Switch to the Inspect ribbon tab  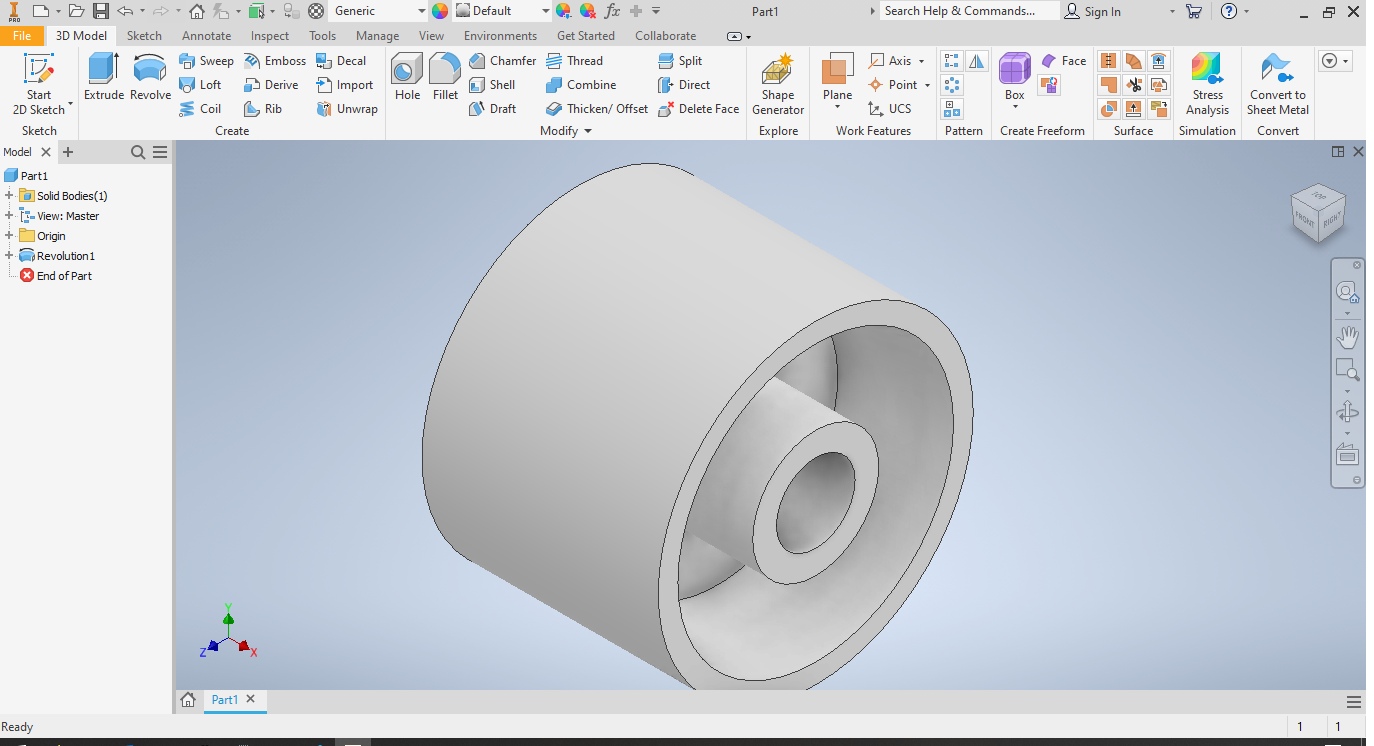point(270,35)
